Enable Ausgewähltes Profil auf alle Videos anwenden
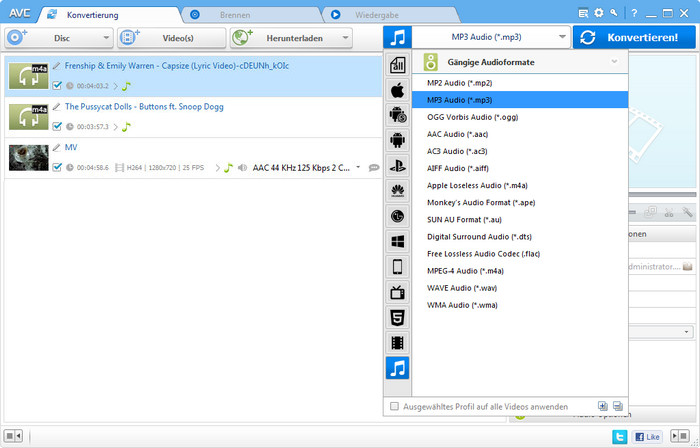700x448 pixels. (394, 407)
